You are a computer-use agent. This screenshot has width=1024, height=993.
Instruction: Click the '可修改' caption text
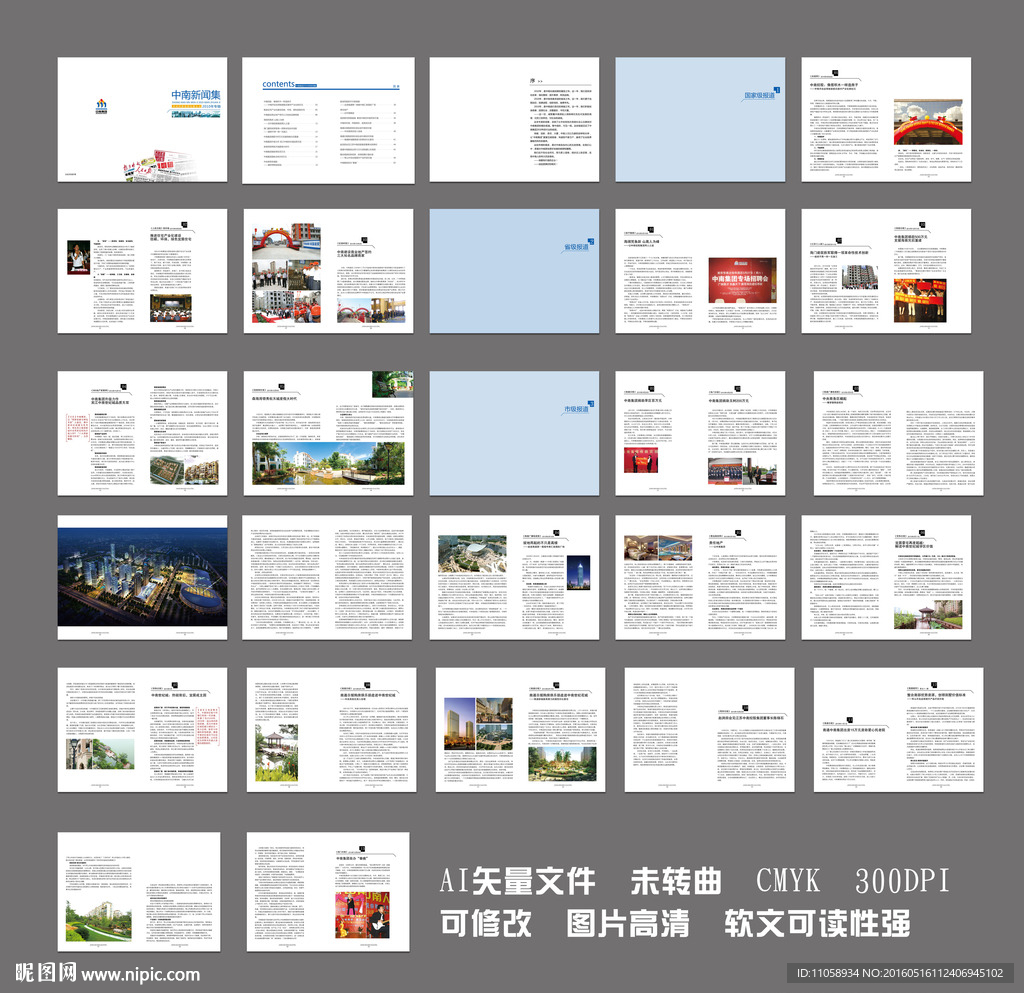click(486, 923)
